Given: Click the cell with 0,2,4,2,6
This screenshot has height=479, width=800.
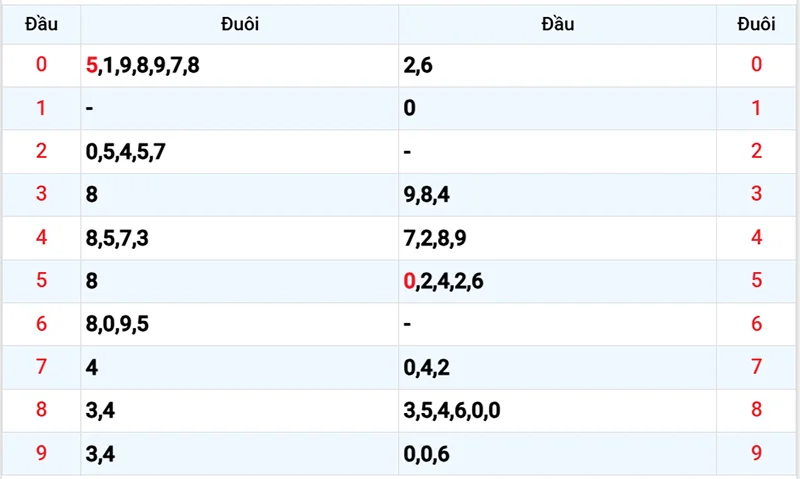Looking at the screenshot, I should point(444,282).
